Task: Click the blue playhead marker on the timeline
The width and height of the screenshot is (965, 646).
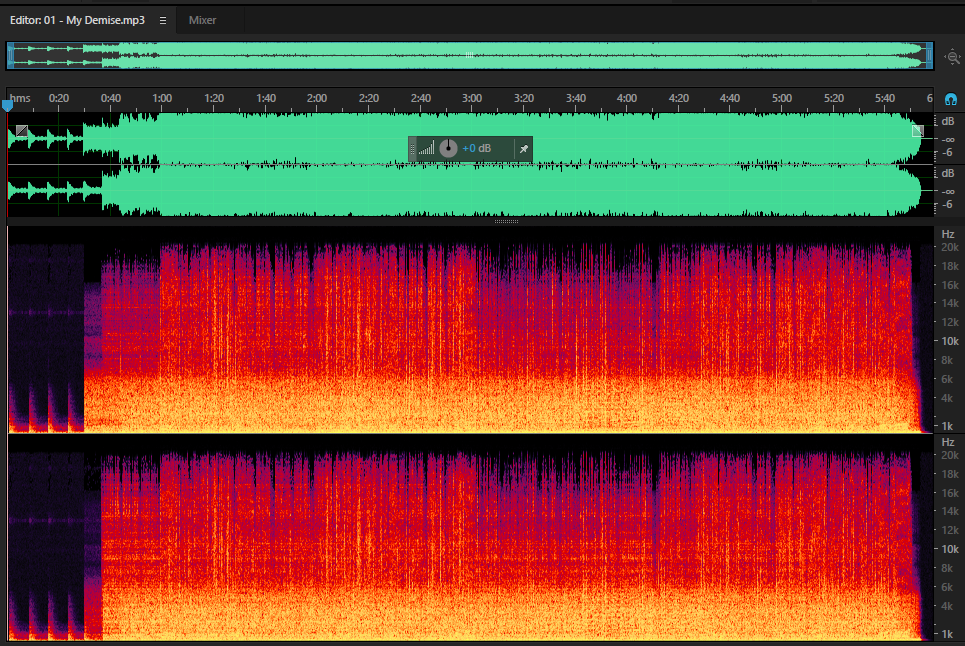Action: click(x=7, y=105)
